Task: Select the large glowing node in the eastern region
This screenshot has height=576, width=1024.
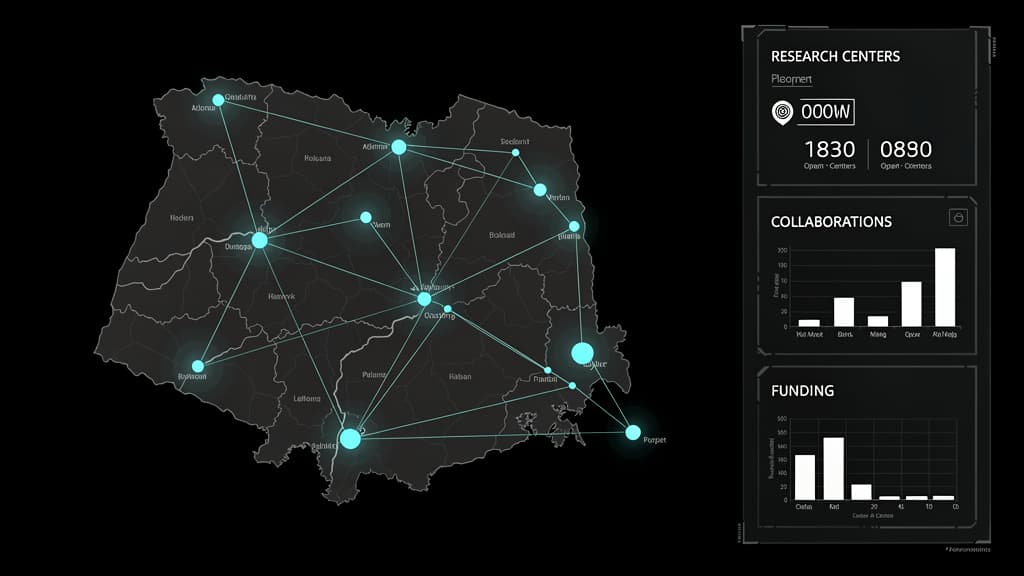Action: click(582, 353)
